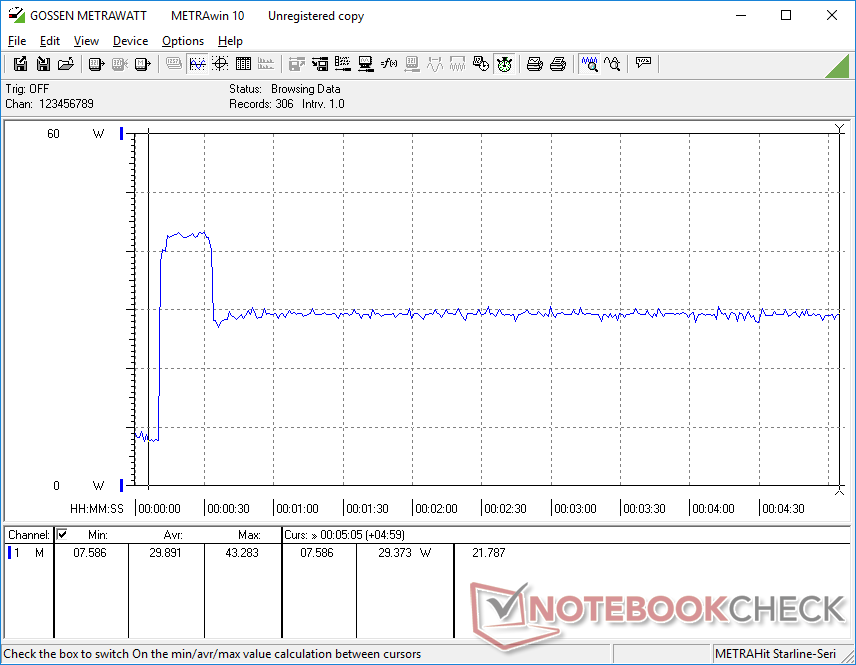The image size is (856, 665).
Task: Click the read instrument data icon
Action: (97, 64)
